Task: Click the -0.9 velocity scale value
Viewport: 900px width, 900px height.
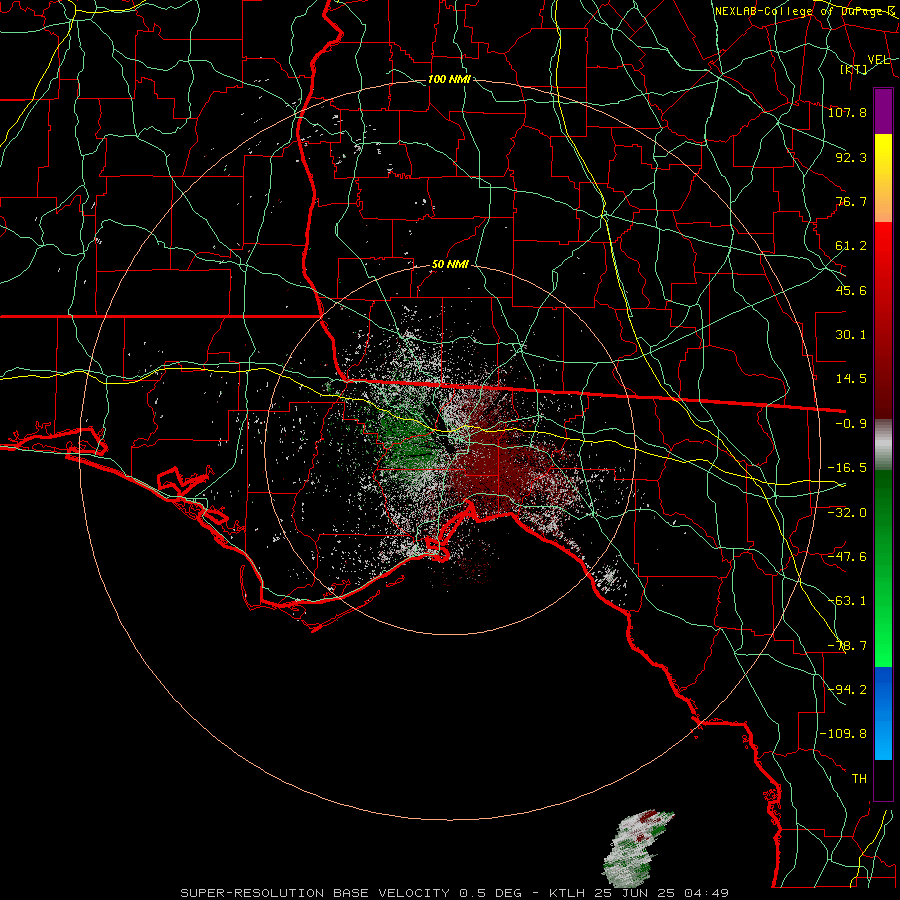Action: pyautogui.click(x=851, y=424)
